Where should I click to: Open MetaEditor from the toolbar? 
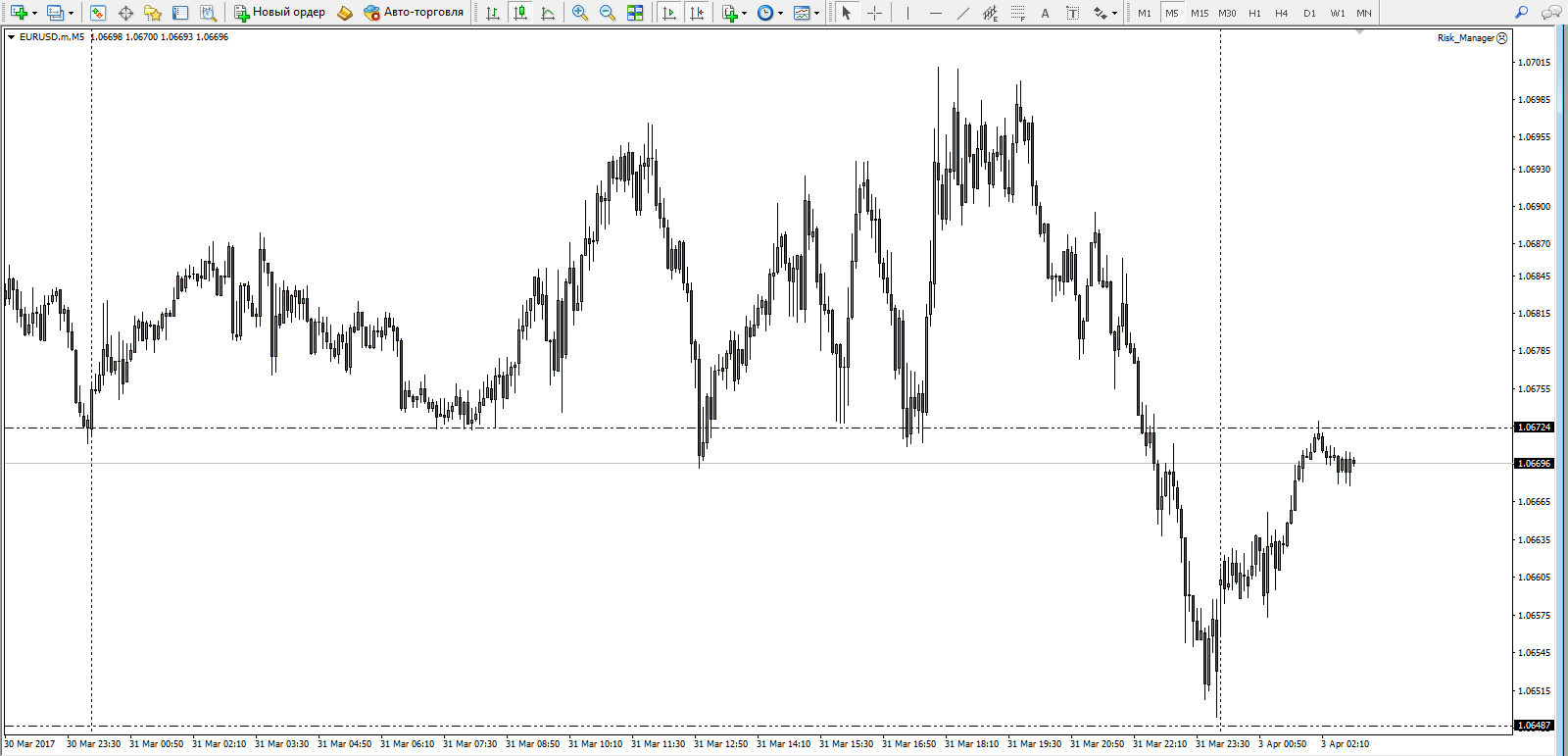(345, 13)
